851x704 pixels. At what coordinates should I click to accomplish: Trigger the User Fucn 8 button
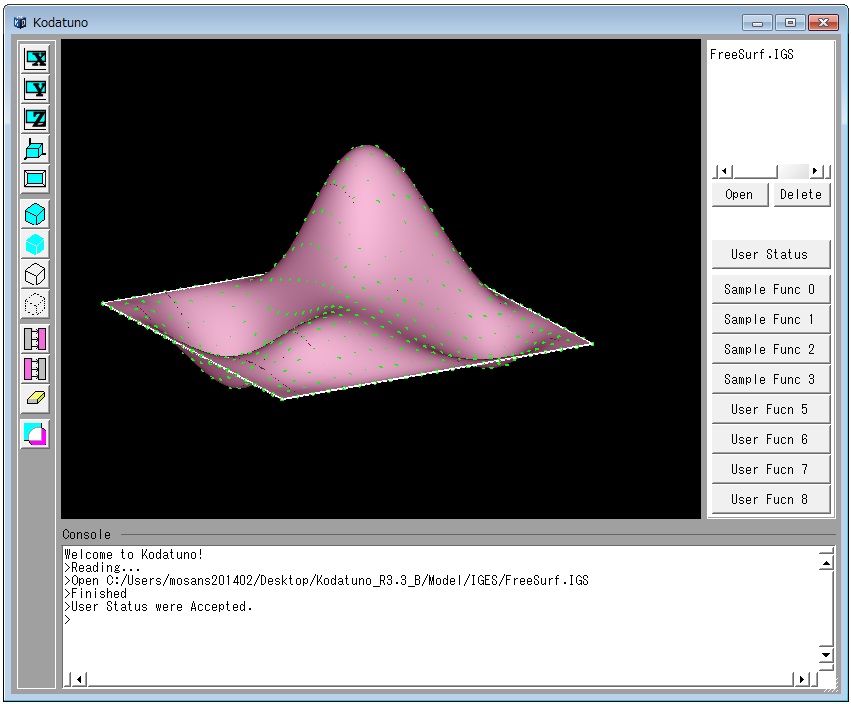point(770,499)
